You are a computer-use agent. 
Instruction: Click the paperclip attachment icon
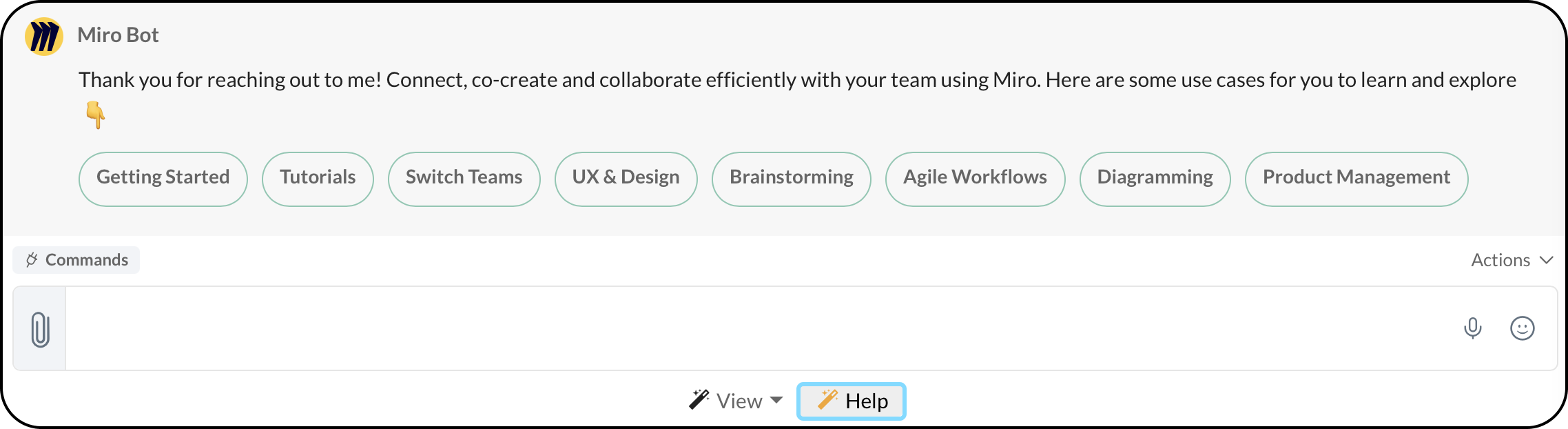pos(41,329)
